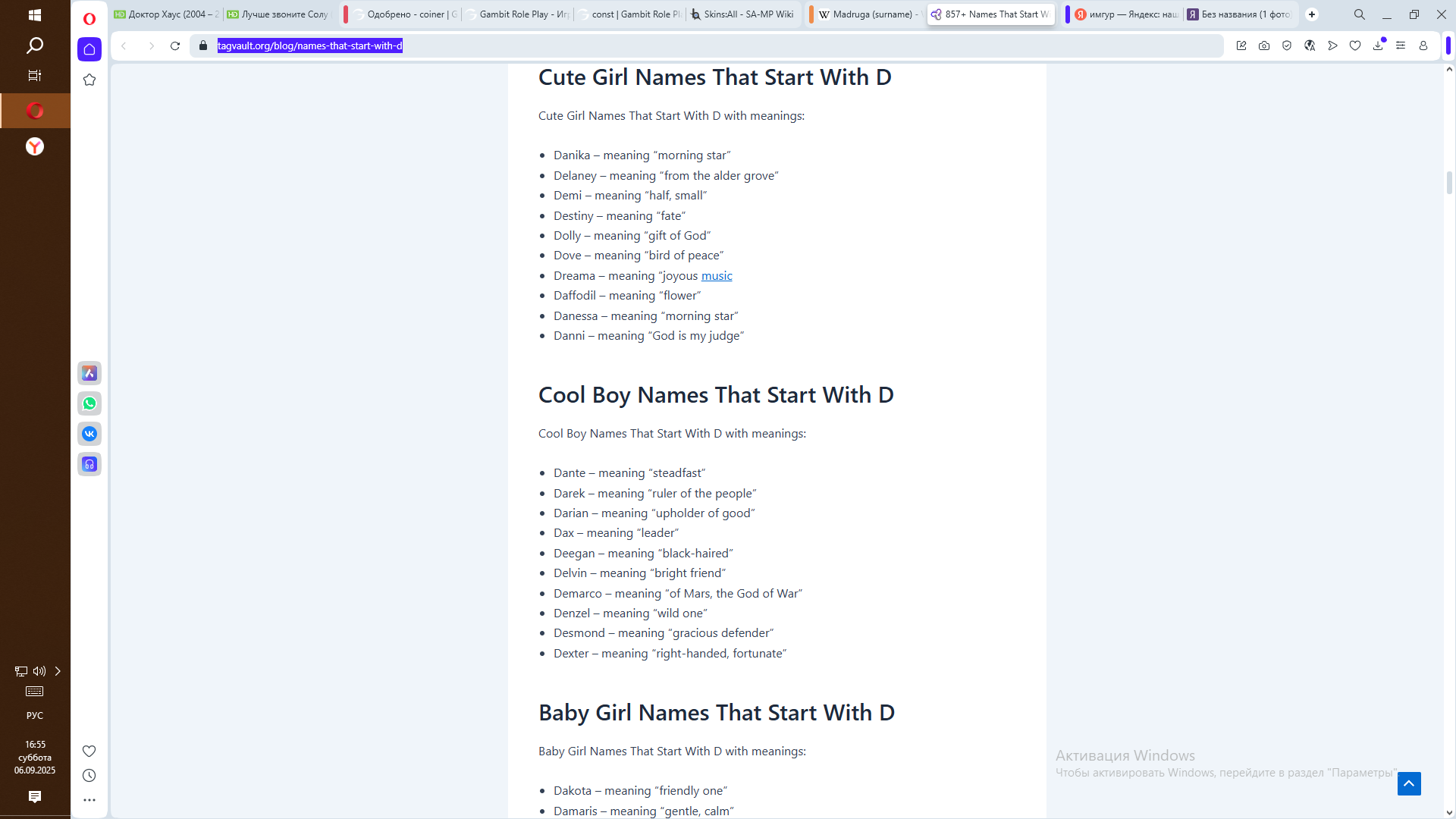Click the blue scroll-to-top arrow button
Screen dimensions: 1456x819
pos(1409,783)
